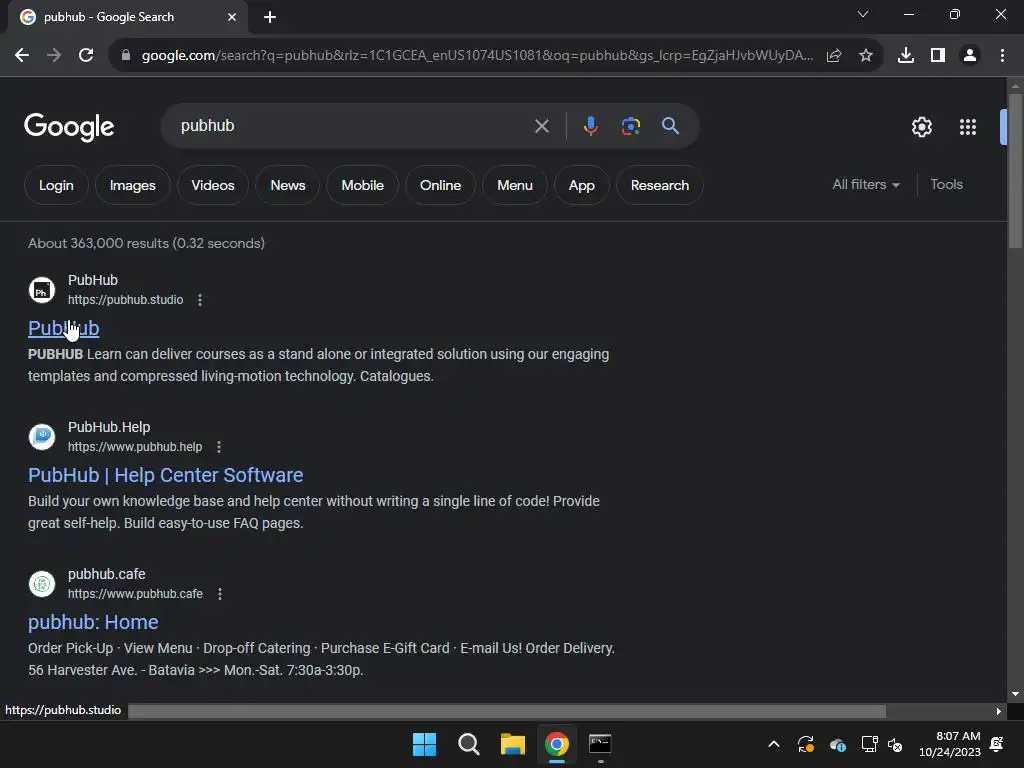1024x768 pixels.
Task: Search by image with Lens icon
Action: tap(631, 125)
